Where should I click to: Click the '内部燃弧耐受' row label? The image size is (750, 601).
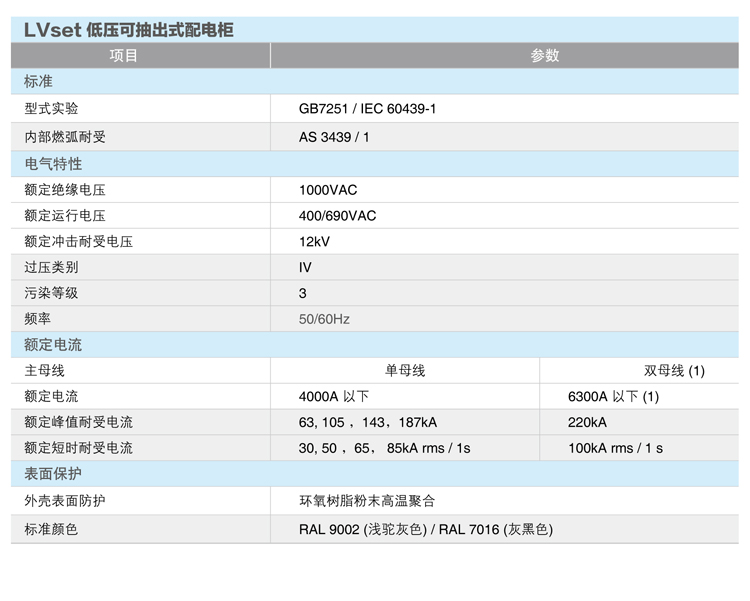[65, 137]
